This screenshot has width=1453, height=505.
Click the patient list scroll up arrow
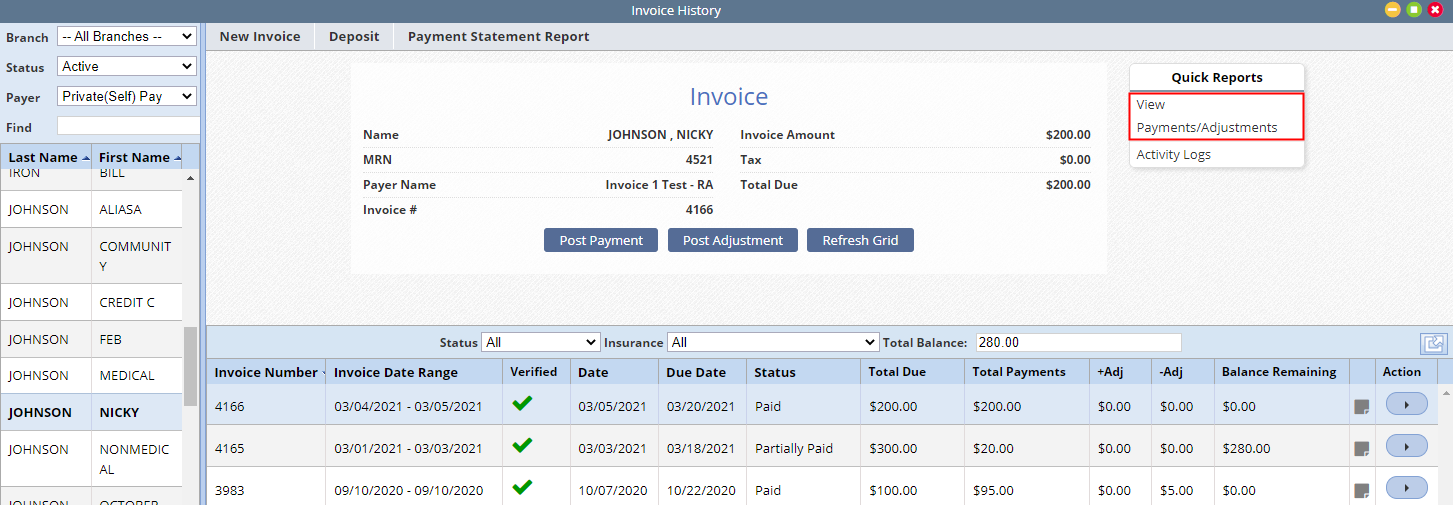[x=190, y=178]
